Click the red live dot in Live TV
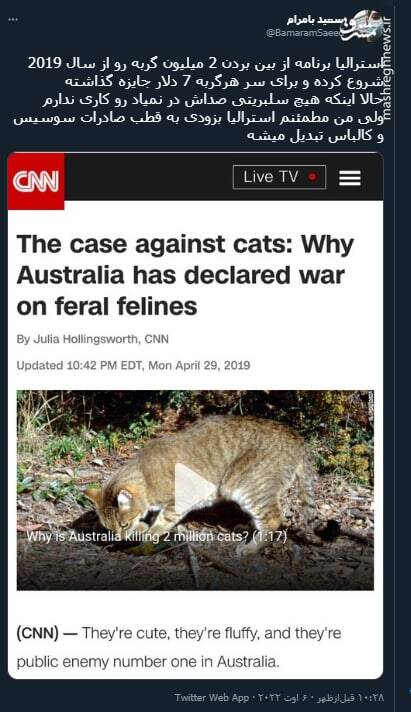The image size is (411, 712). click(312, 177)
